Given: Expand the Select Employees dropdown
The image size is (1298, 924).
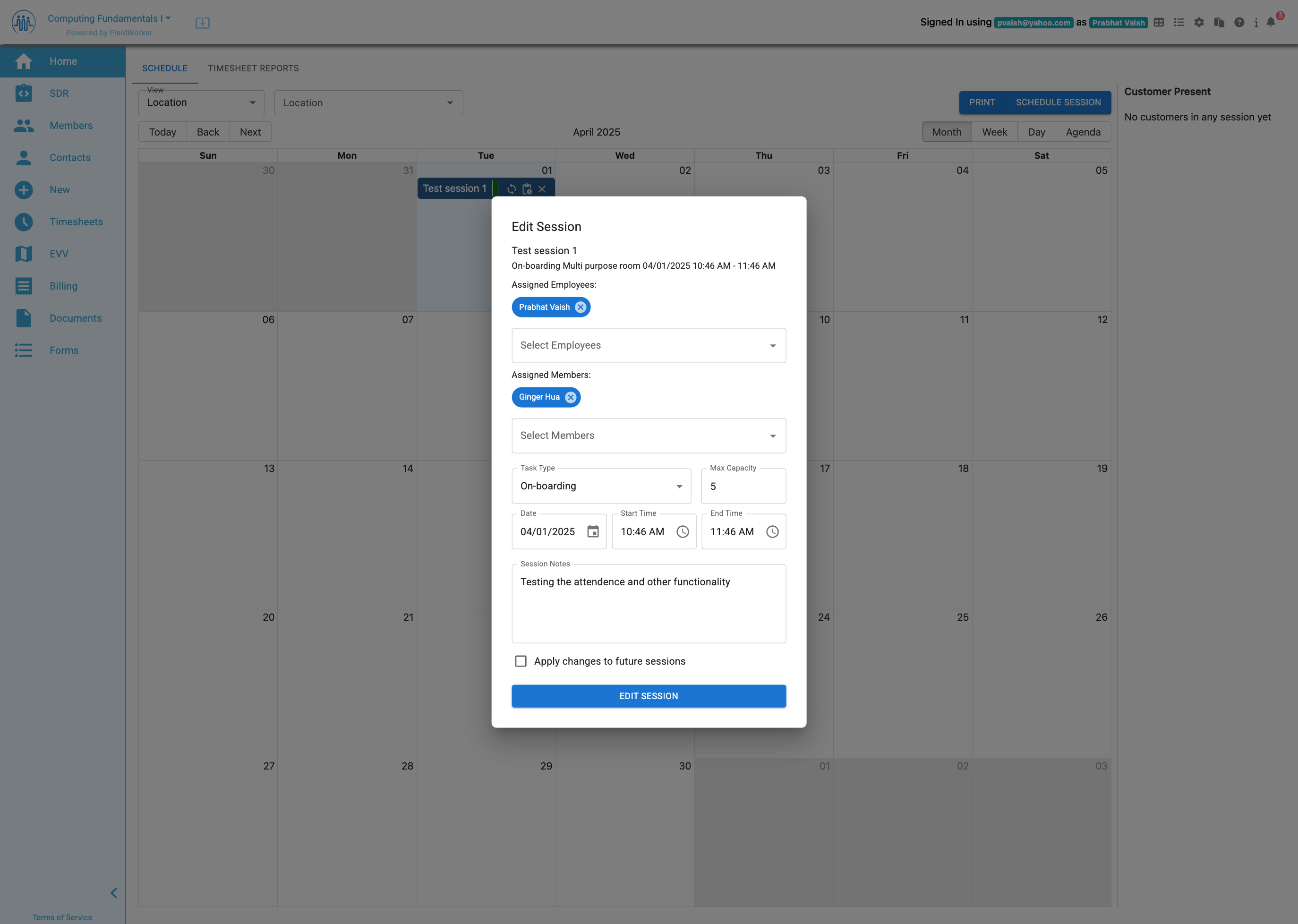Looking at the screenshot, I should click(649, 345).
